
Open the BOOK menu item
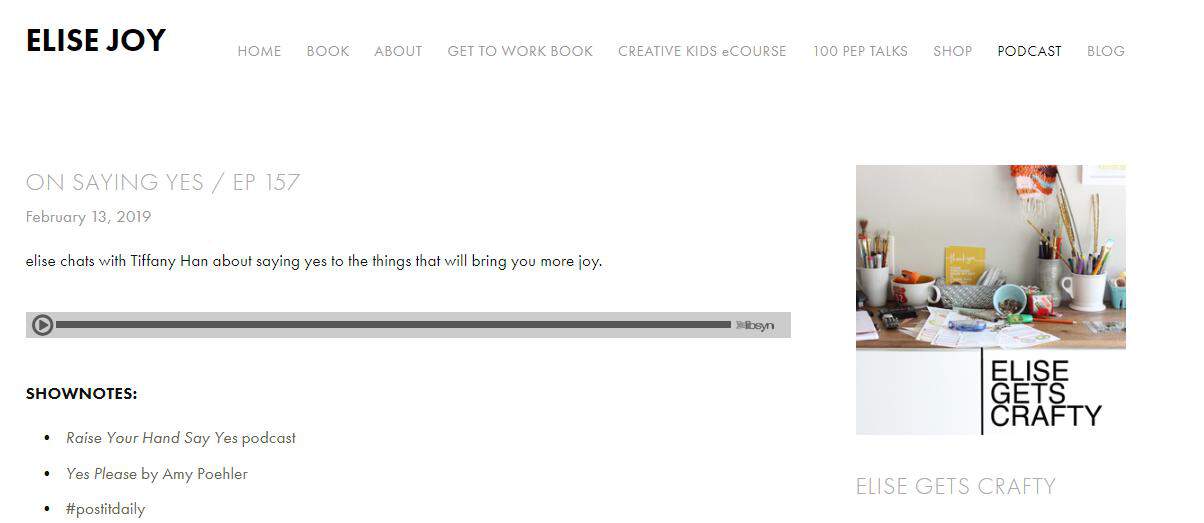point(328,51)
